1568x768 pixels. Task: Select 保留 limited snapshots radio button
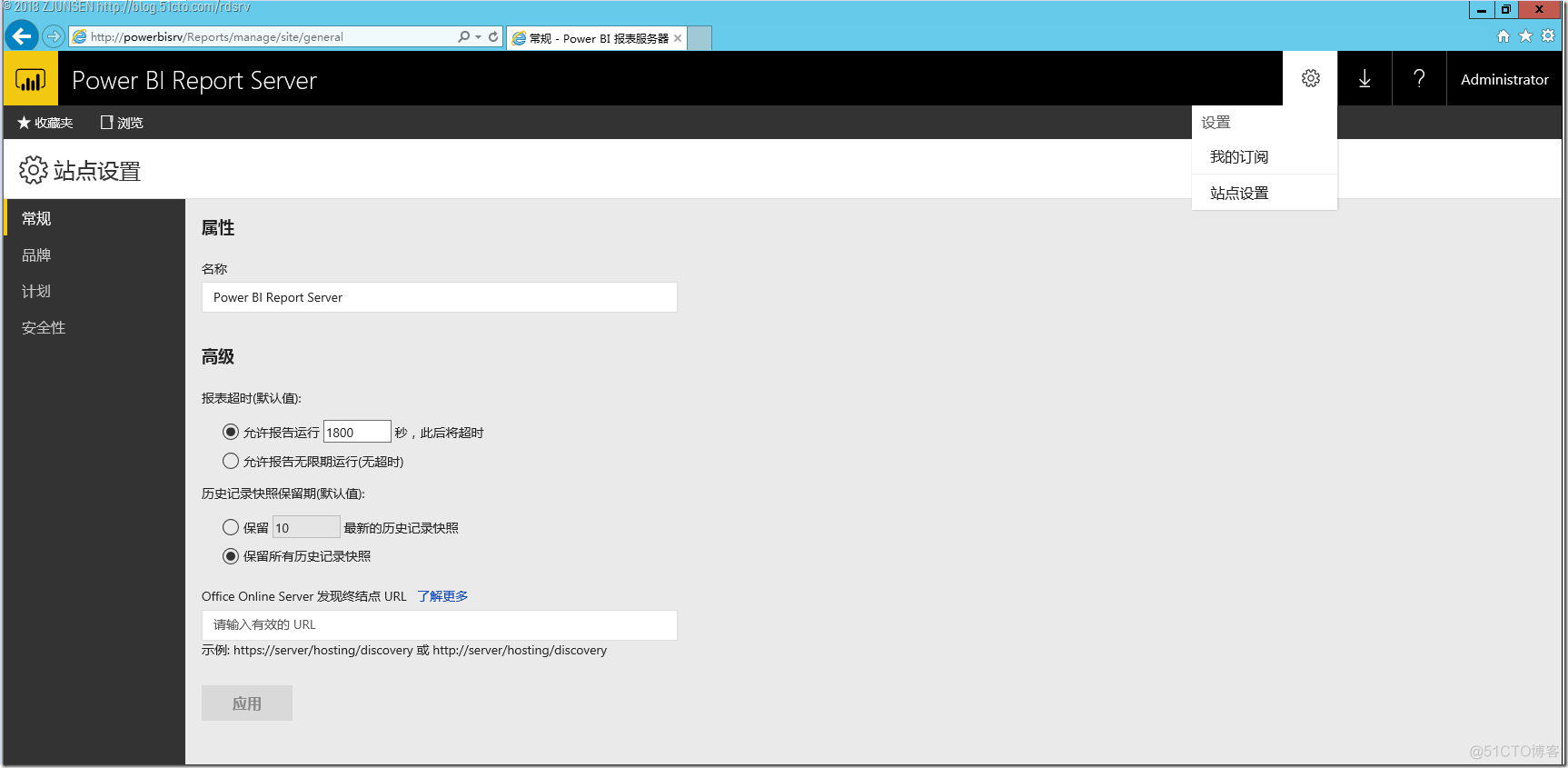[x=231, y=527]
